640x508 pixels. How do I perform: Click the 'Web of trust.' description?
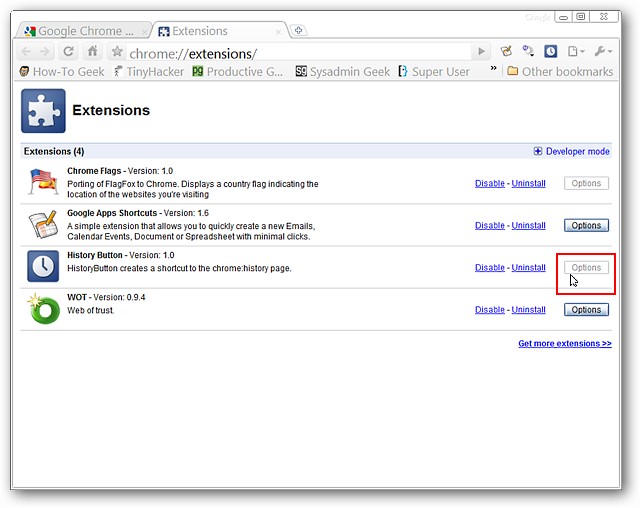pyautogui.click(x=91, y=311)
